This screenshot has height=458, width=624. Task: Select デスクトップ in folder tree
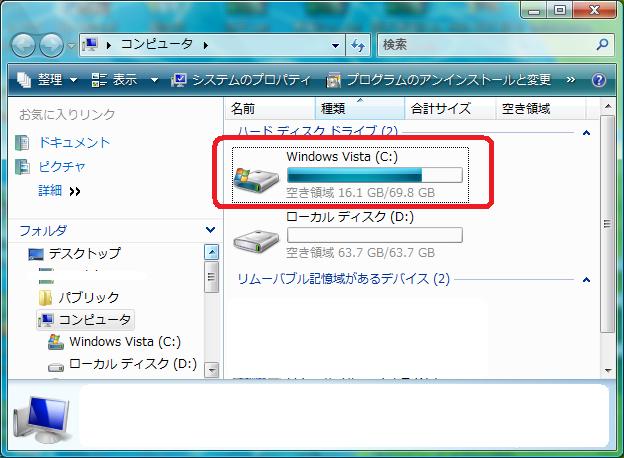(x=85, y=253)
